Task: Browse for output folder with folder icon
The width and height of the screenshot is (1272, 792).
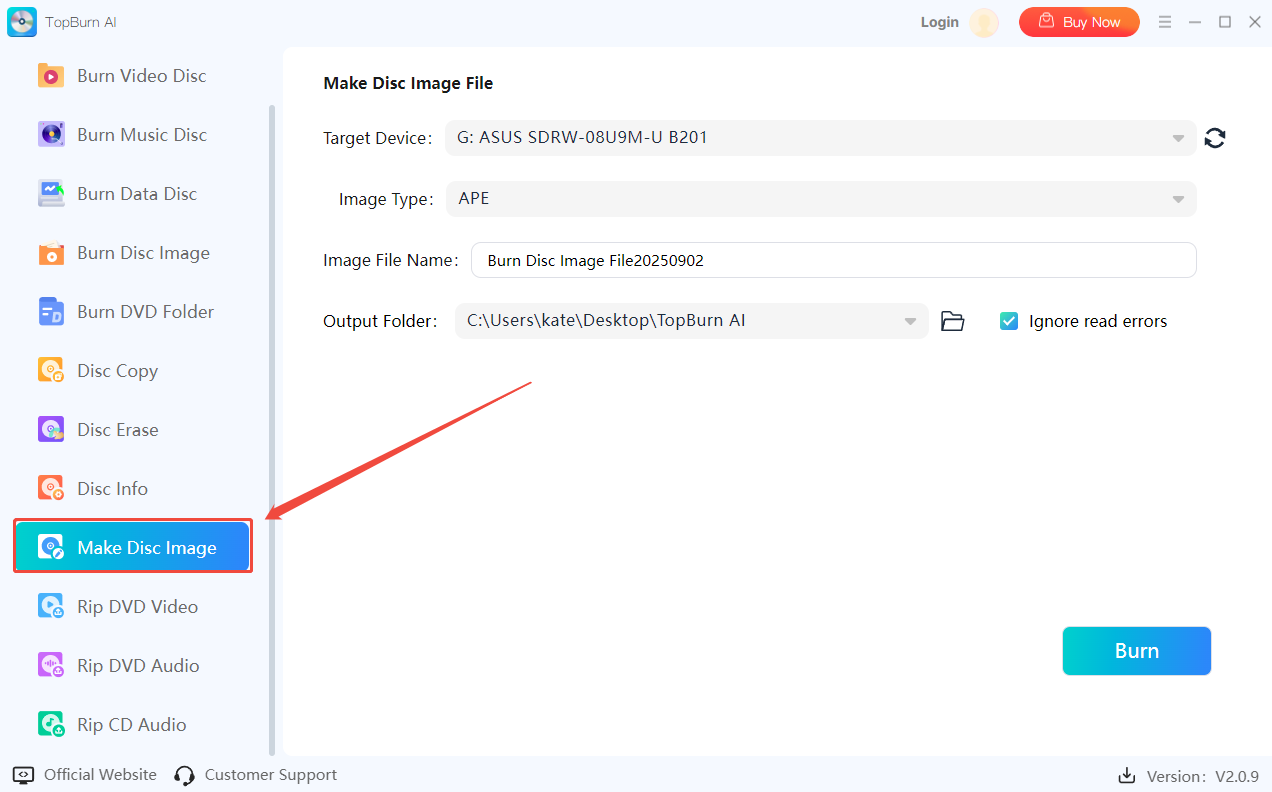Action: coord(953,321)
